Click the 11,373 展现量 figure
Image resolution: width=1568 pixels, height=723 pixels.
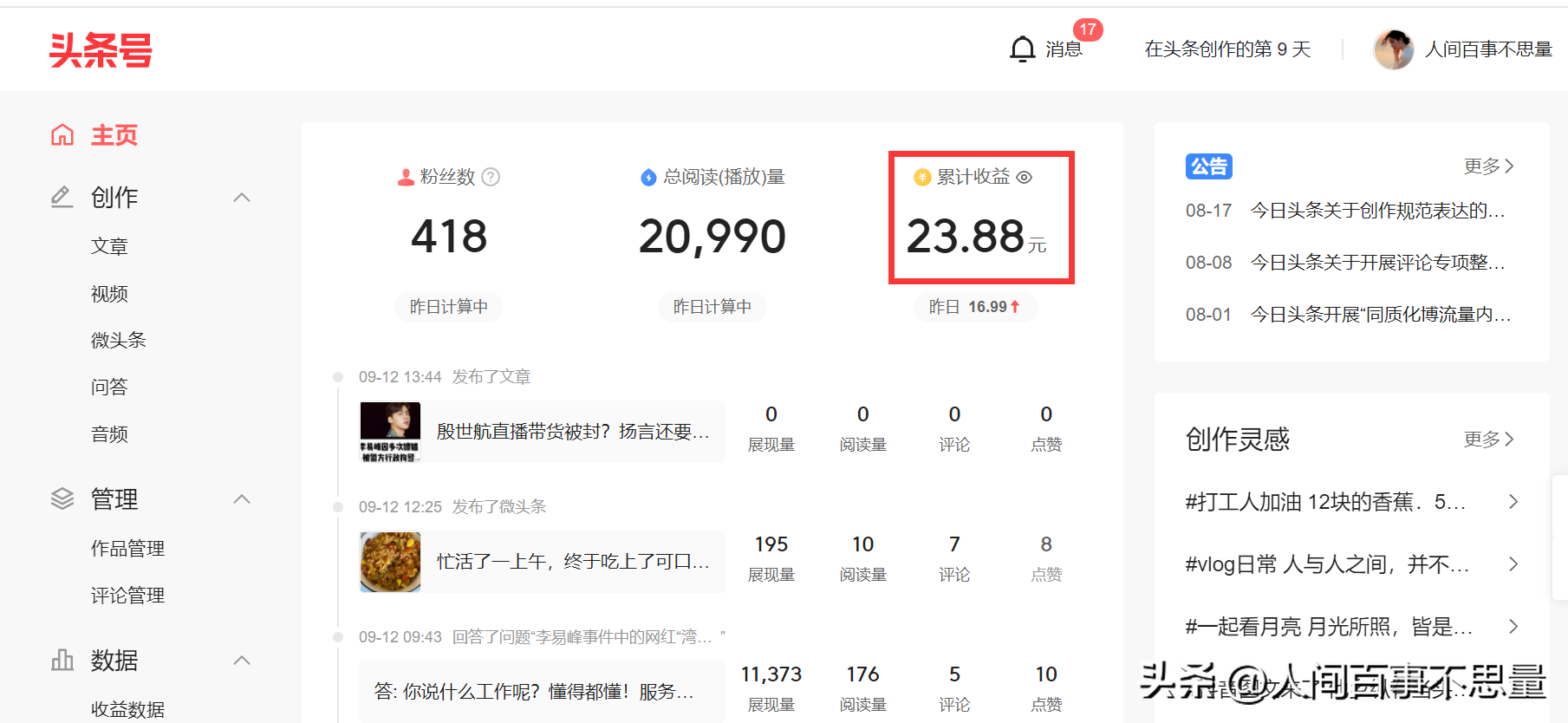pos(771,674)
